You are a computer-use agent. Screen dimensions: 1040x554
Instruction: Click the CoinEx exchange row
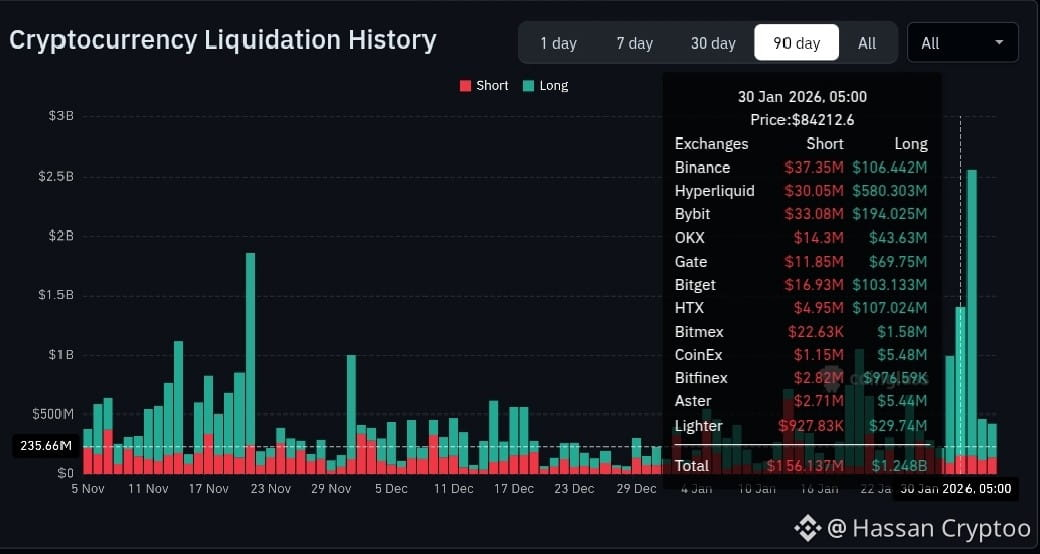(x=801, y=355)
